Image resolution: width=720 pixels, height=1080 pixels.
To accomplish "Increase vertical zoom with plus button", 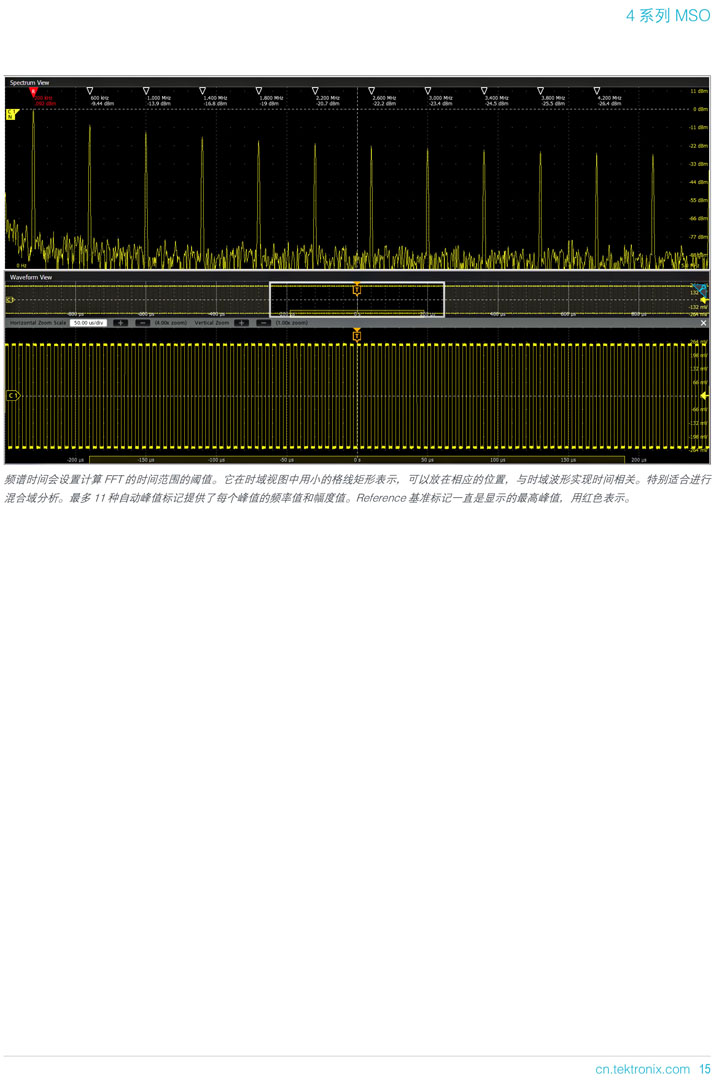I will coord(241,322).
